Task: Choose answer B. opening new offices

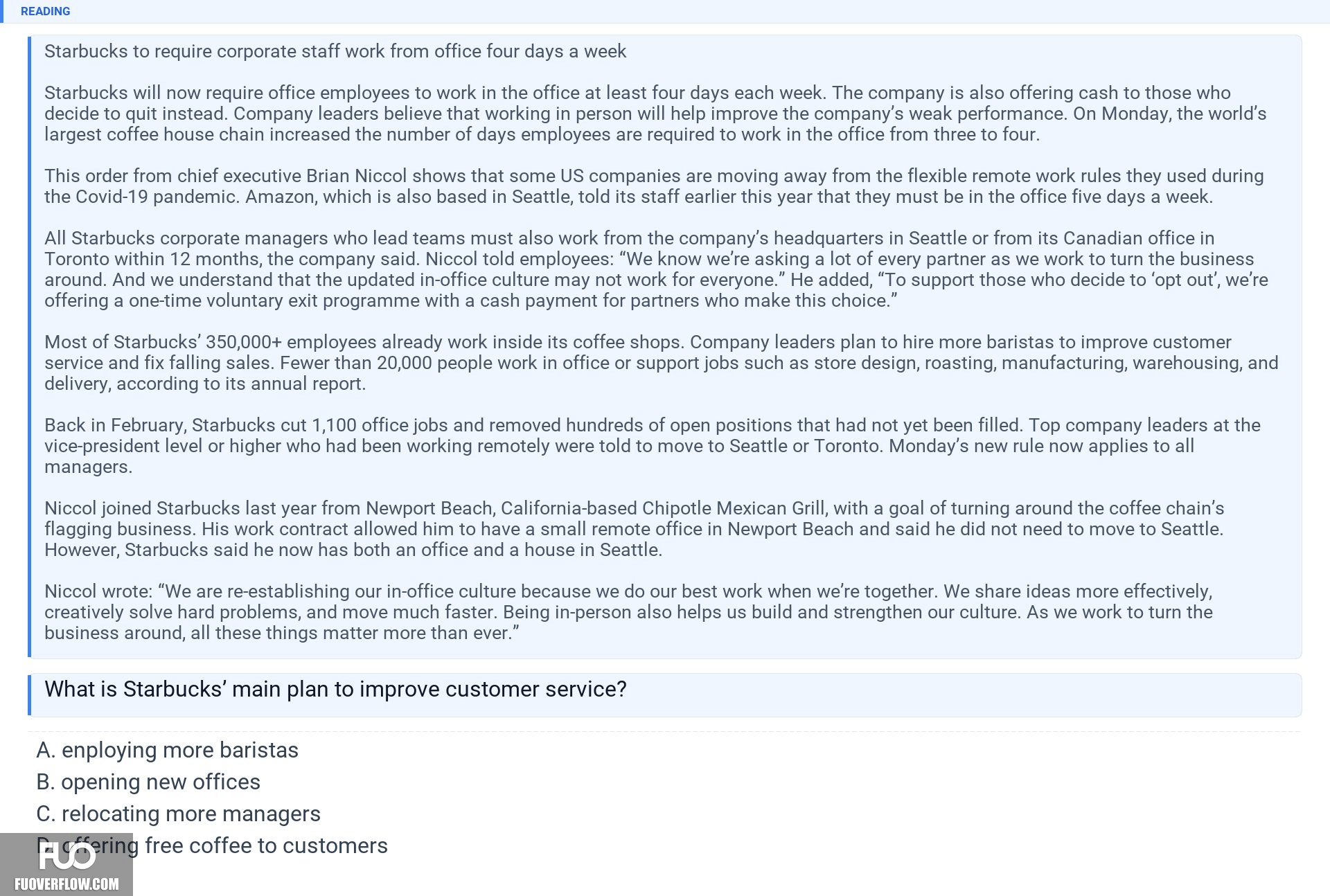Action: 148,782
